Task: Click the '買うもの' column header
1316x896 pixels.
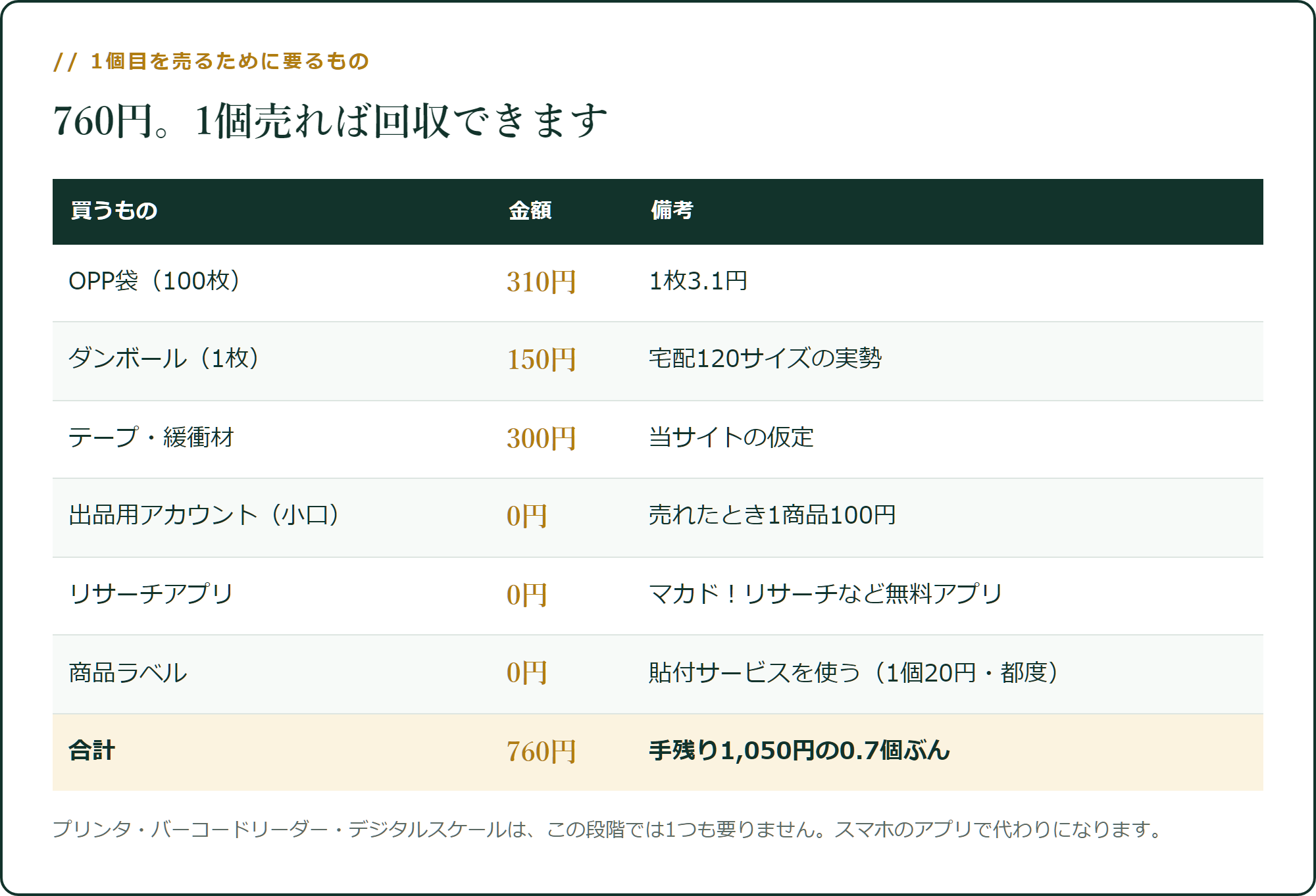Action: (x=114, y=211)
